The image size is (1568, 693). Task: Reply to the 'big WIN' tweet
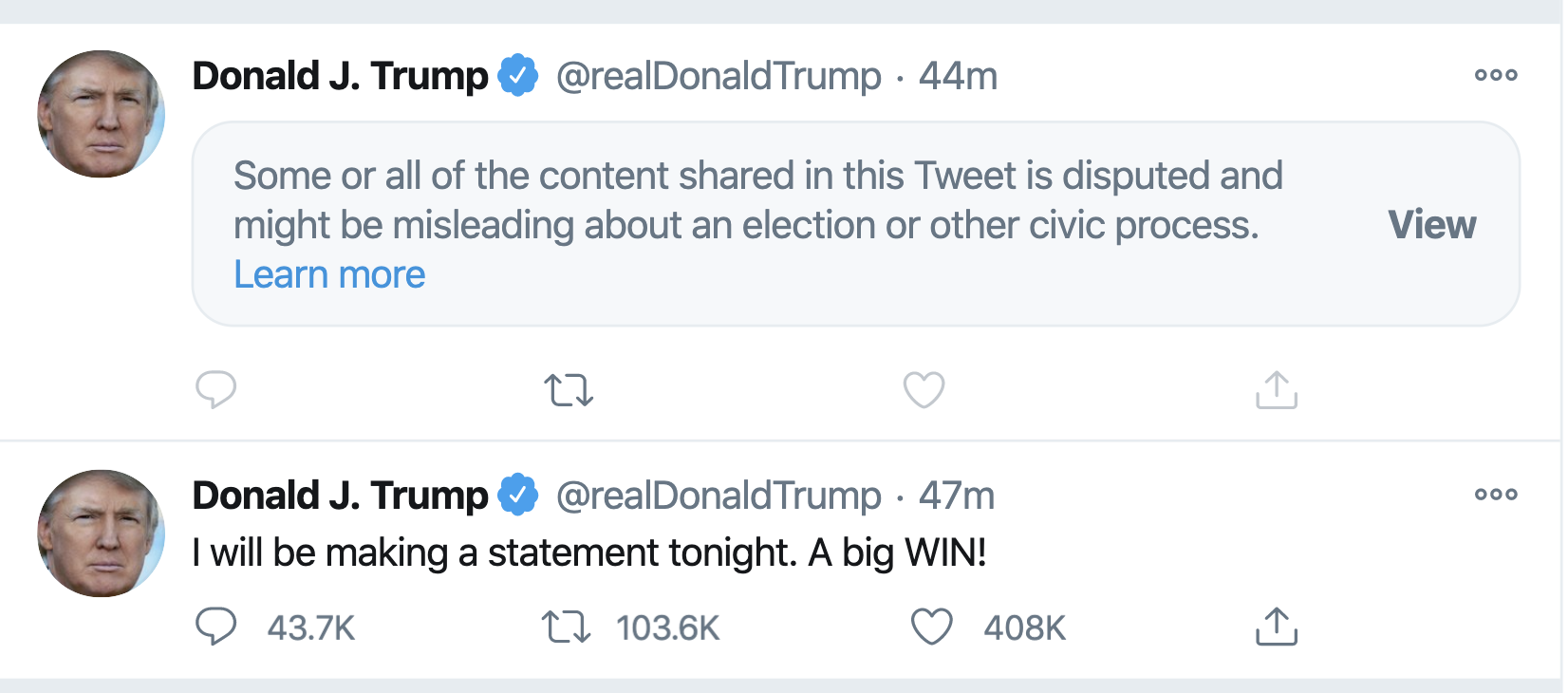click(215, 627)
